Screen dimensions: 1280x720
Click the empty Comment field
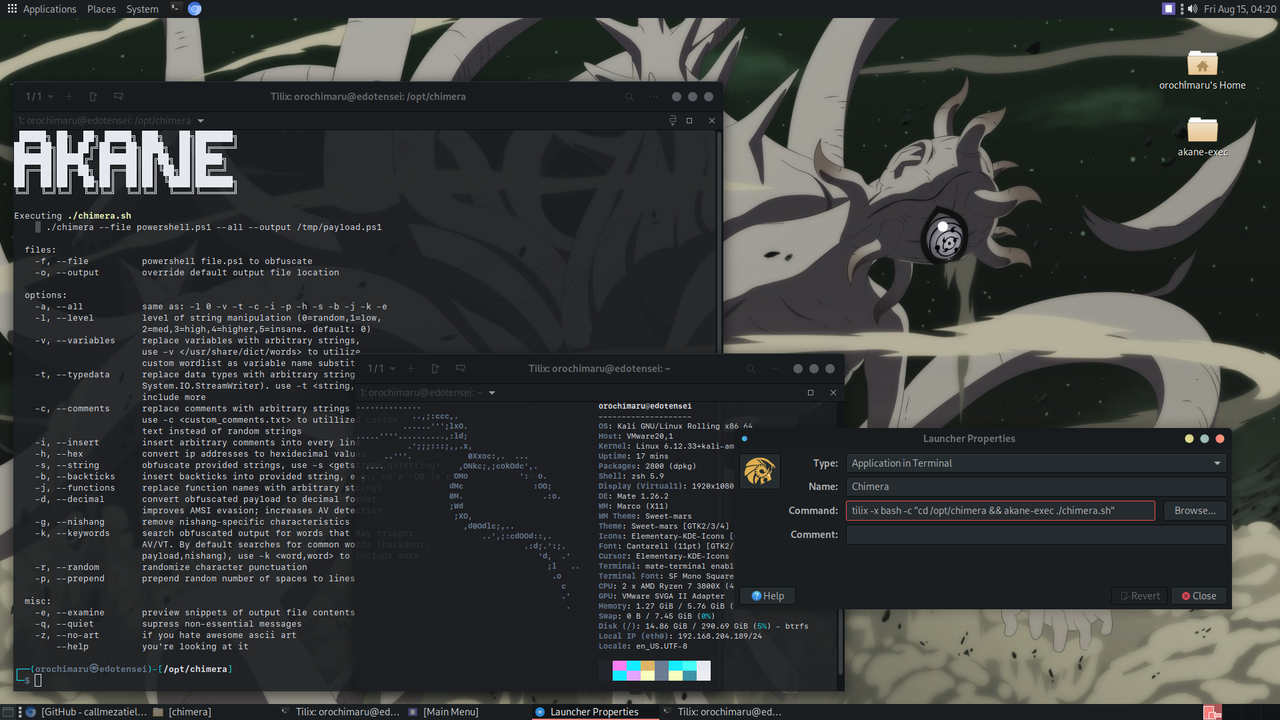(x=1036, y=535)
